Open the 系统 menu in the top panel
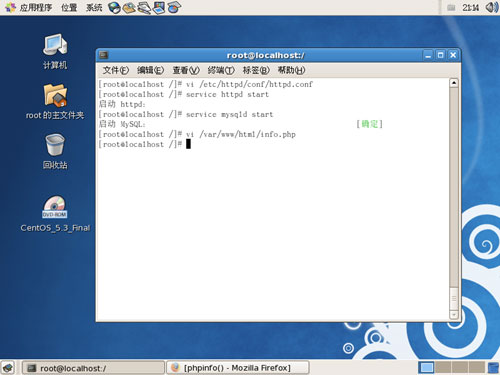 [x=94, y=7]
